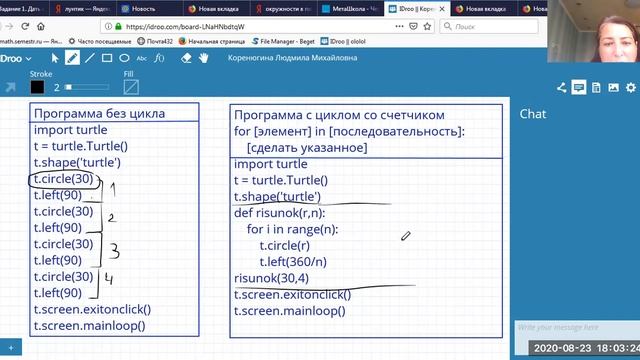The image size is (640, 360).
Task: Select the straight line tool
Action: [89, 58]
